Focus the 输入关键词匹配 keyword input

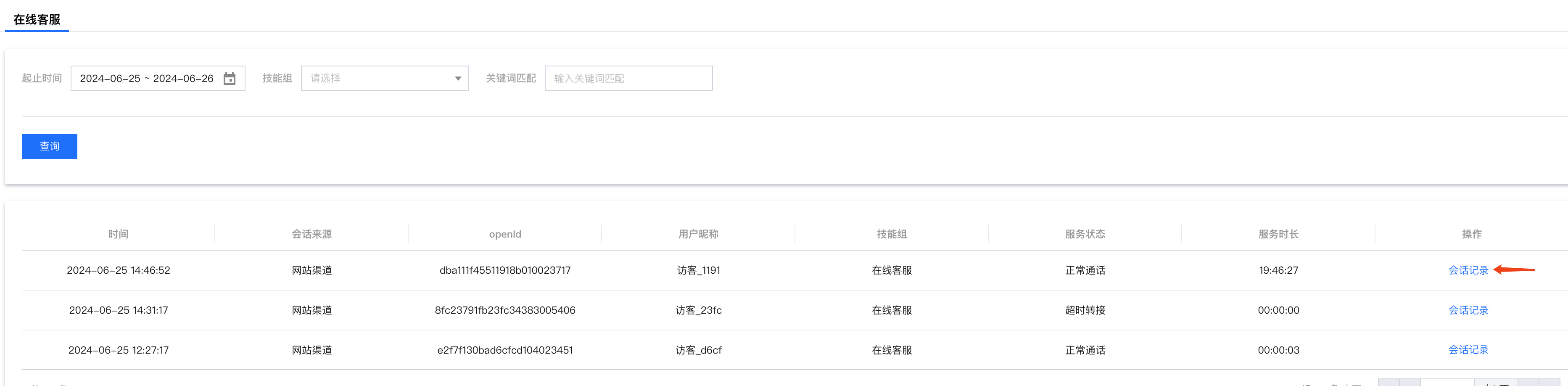pos(628,79)
